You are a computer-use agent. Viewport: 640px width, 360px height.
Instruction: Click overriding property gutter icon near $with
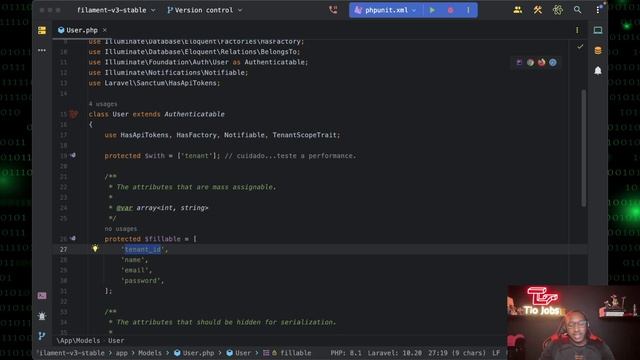73,155
